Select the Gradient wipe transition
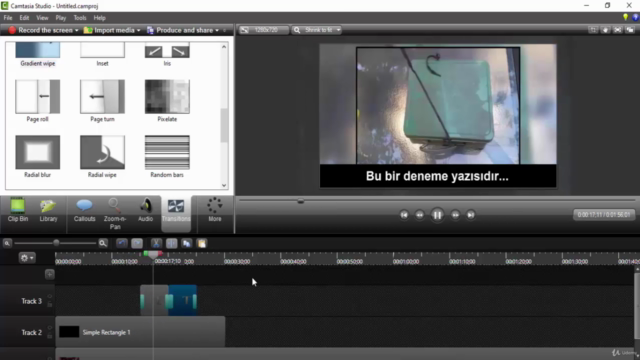Viewport: 640px width, 360px height. coord(38,54)
